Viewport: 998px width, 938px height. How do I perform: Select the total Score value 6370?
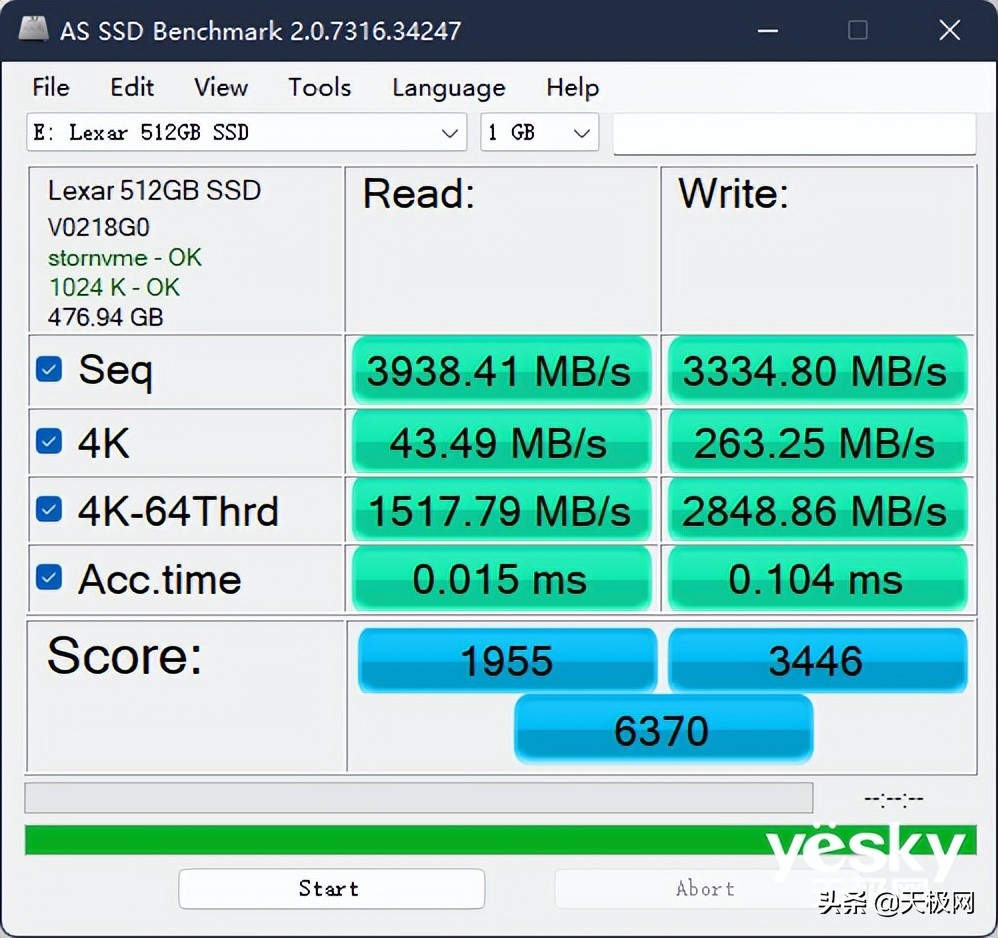pos(663,730)
